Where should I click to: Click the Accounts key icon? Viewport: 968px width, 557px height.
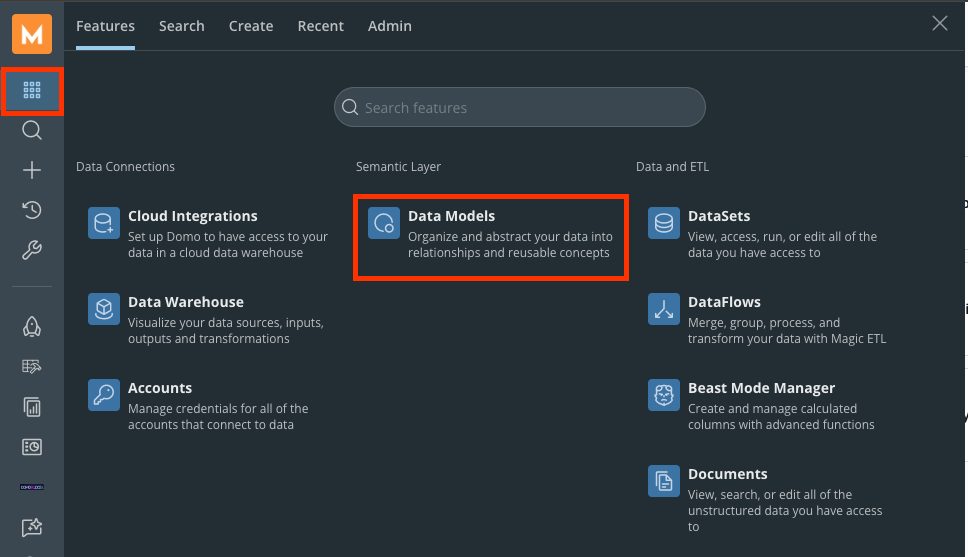click(x=104, y=395)
